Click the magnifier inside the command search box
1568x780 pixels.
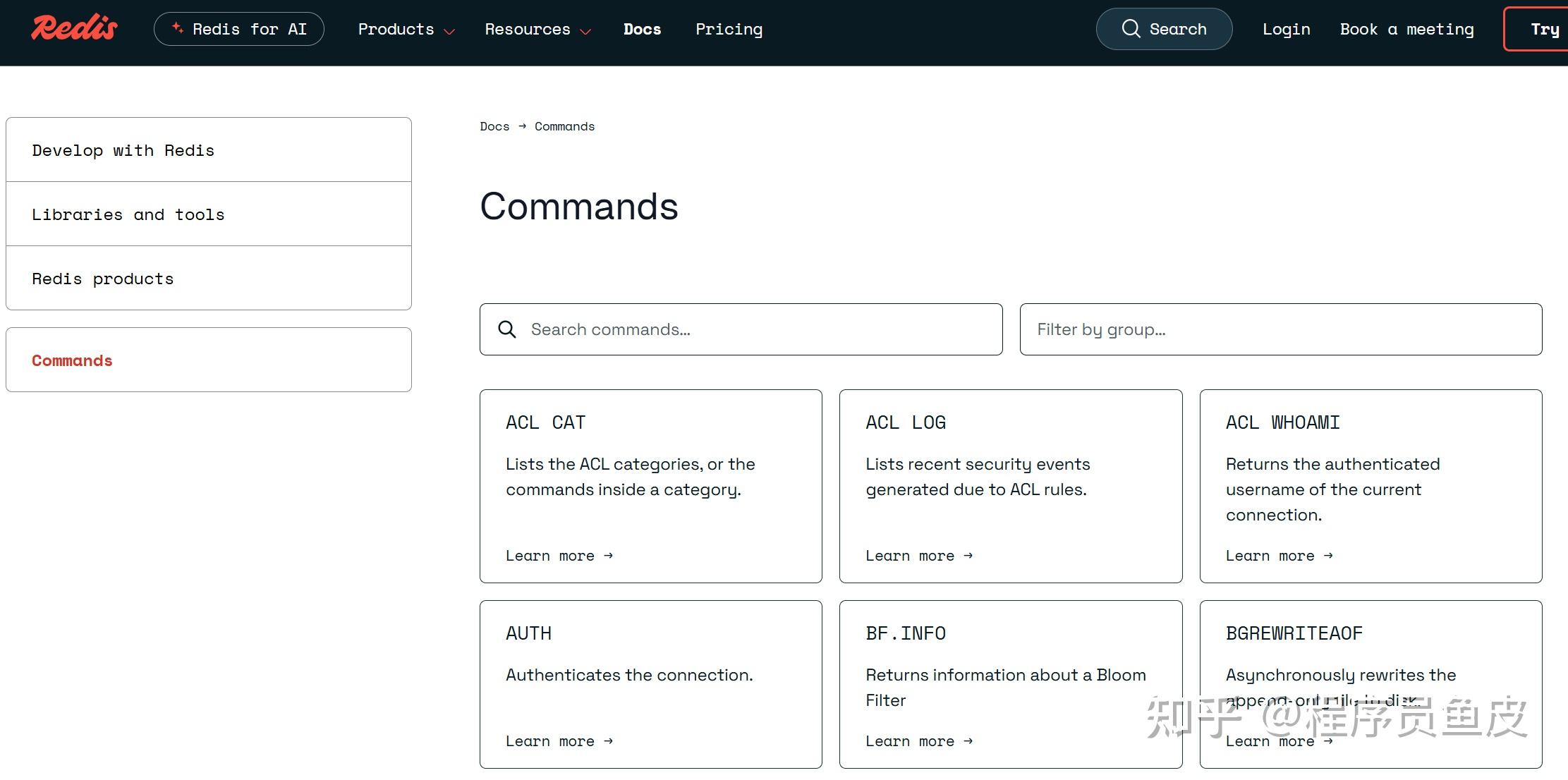[x=507, y=329]
